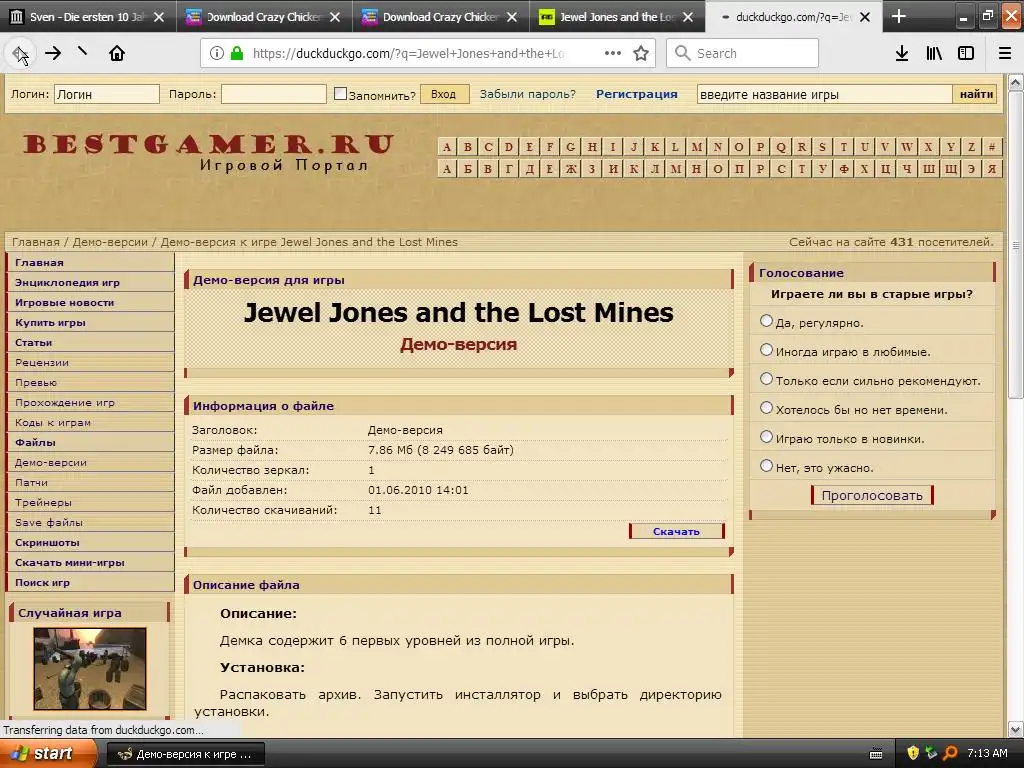Image resolution: width=1024 pixels, height=768 pixels.
Task: Click the page scrollbar down arrow
Action: click(1016, 729)
